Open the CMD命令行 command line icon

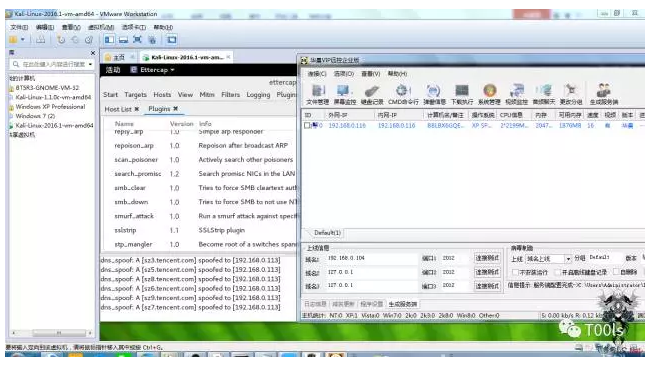(x=403, y=95)
